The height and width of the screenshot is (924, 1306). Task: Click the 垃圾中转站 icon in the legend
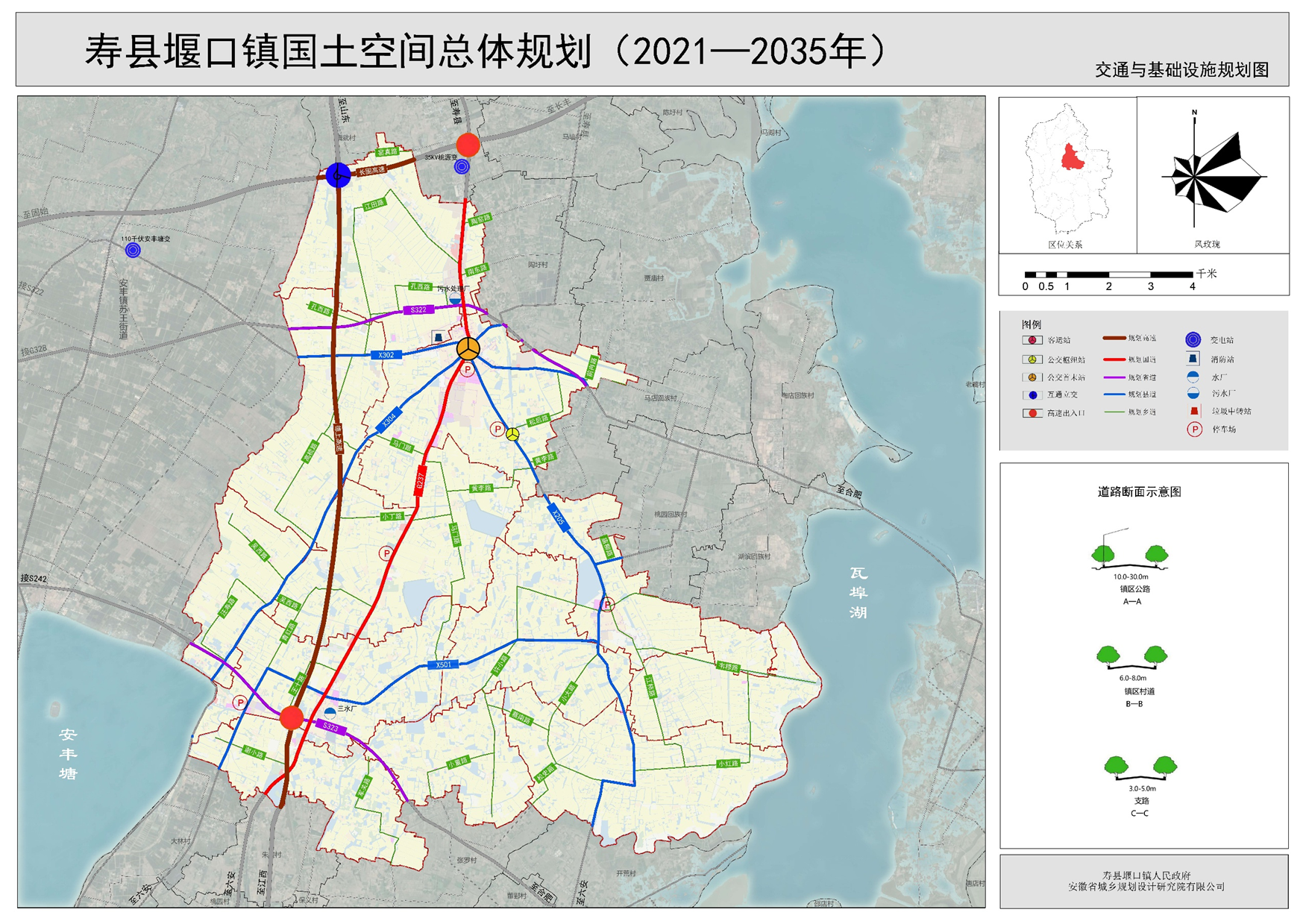1194,411
